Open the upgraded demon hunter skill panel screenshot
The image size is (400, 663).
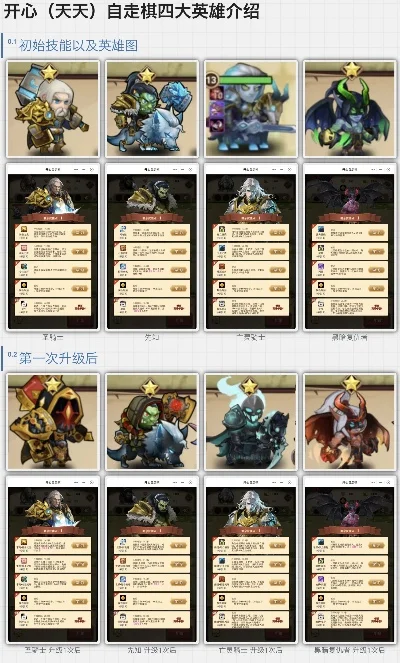tap(350, 560)
